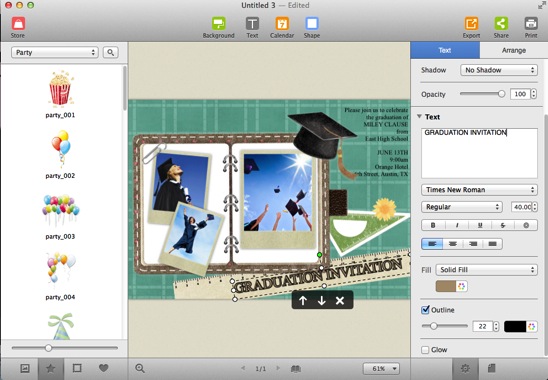Open the heart favorites tab
The height and width of the screenshot is (380, 548).
pos(103,368)
